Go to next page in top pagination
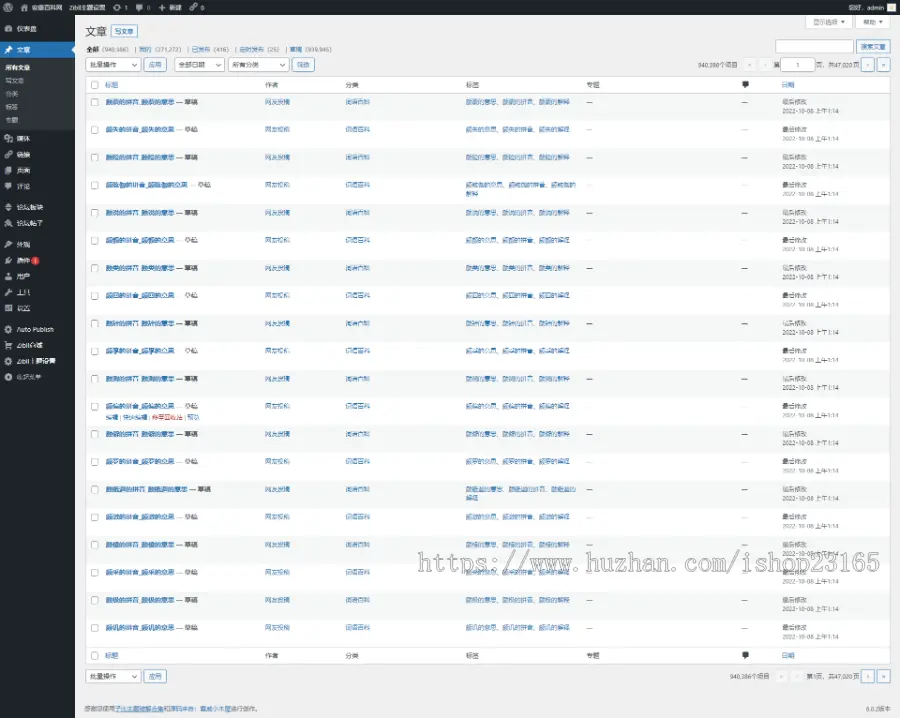This screenshot has height=718, width=900. coord(868,65)
